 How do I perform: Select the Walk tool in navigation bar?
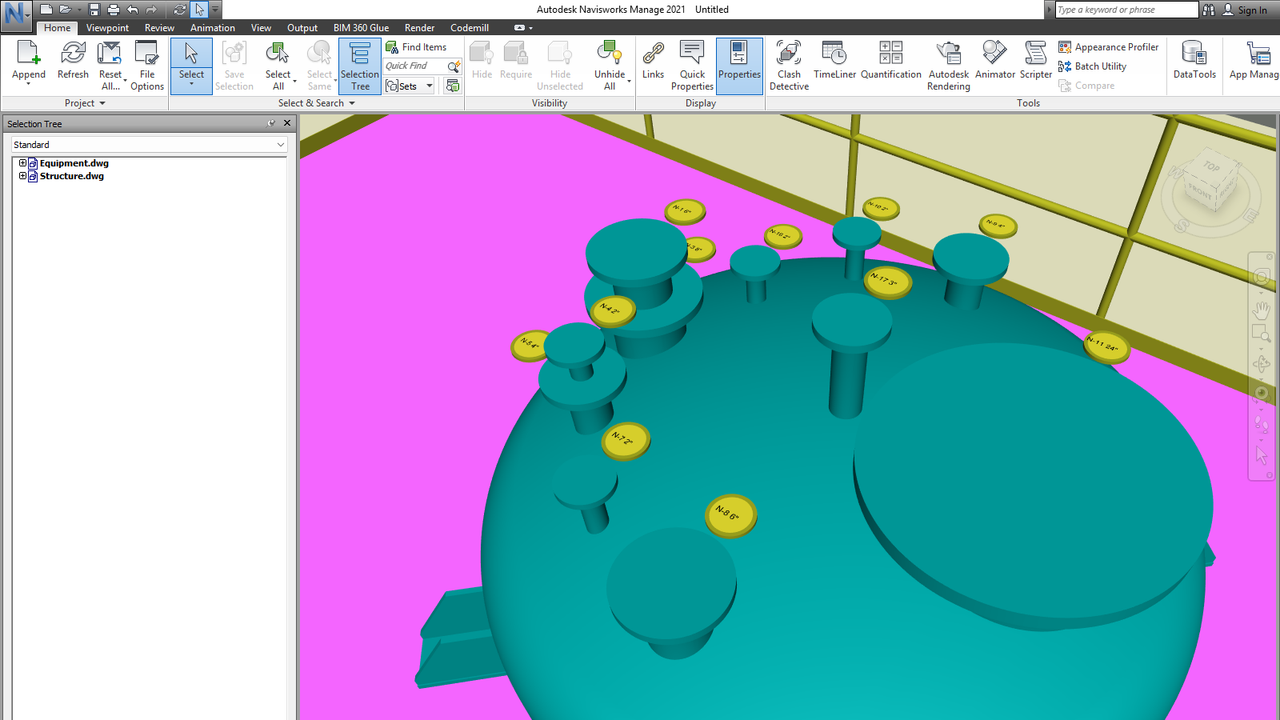coord(1262,423)
